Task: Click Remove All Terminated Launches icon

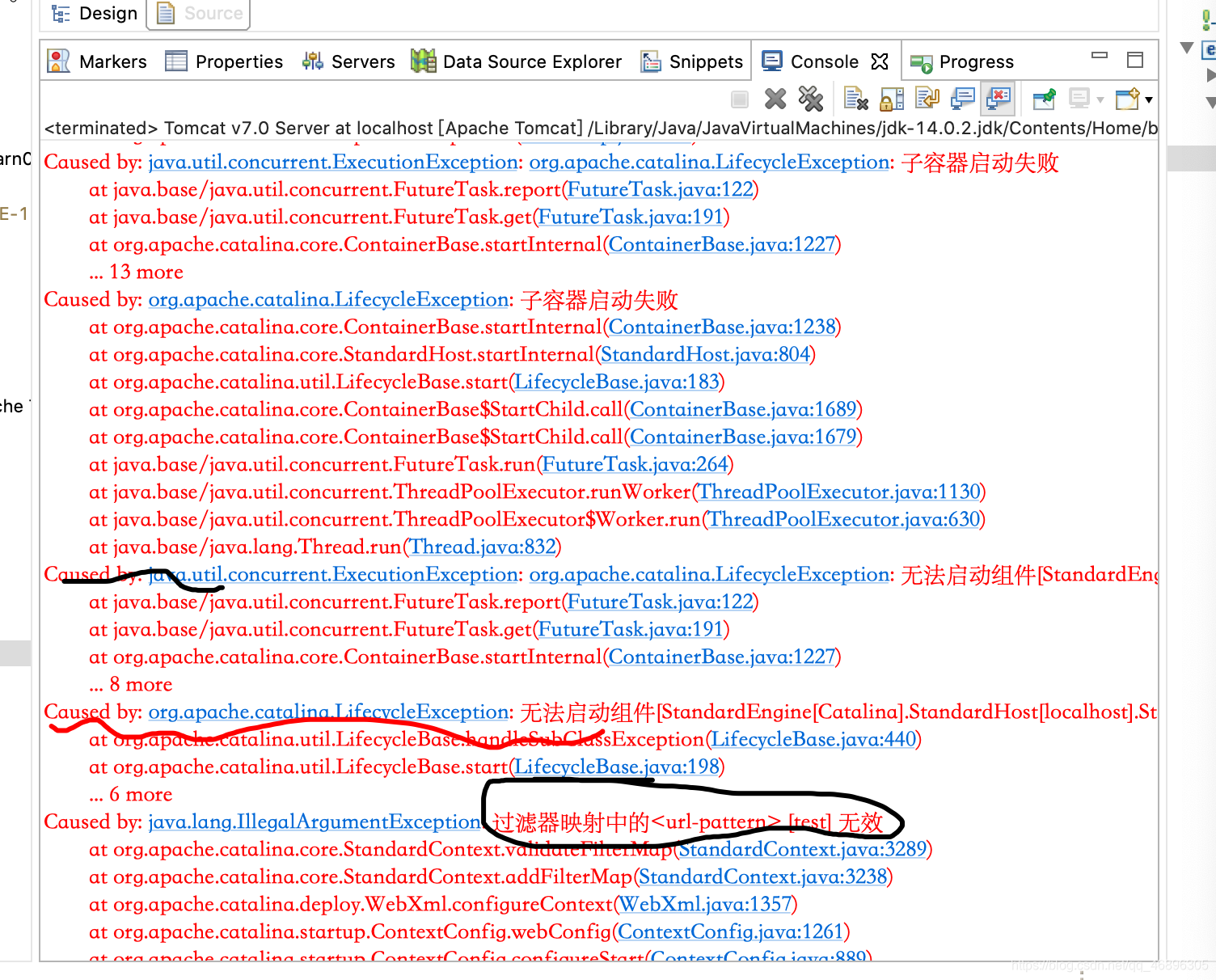Action: tap(811, 99)
